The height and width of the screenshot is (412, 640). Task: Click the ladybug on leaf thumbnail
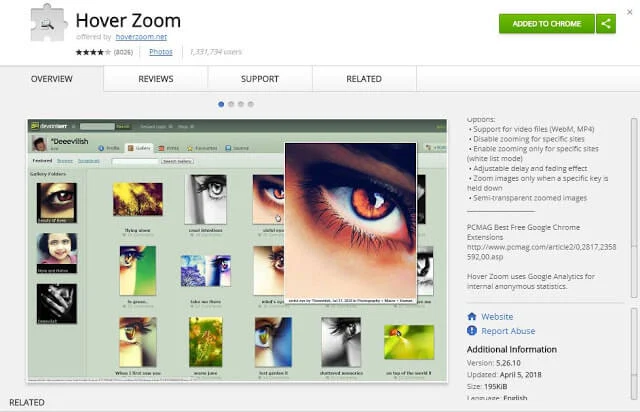pyautogui.click(x=409, y=342)
